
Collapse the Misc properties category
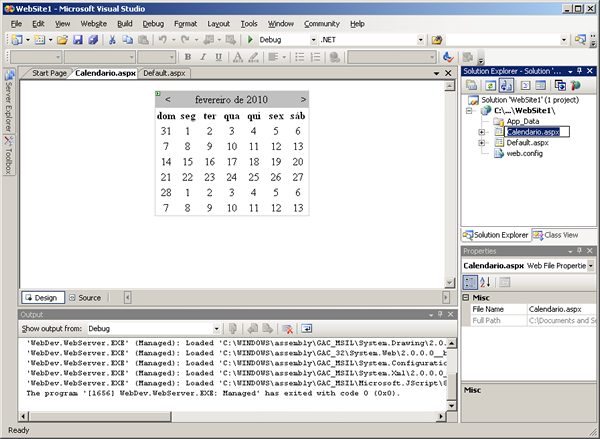(466, 297)
